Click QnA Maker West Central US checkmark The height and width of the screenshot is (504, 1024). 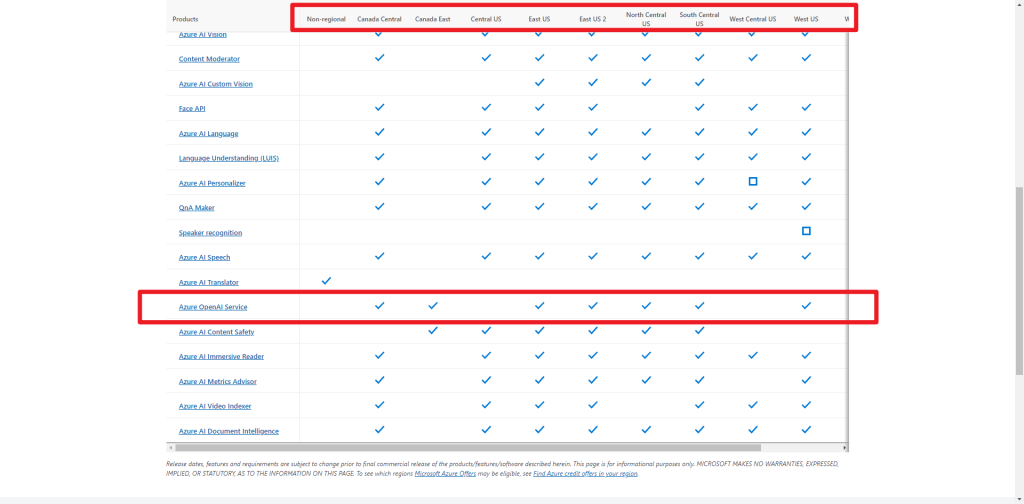tap(752, 206)
